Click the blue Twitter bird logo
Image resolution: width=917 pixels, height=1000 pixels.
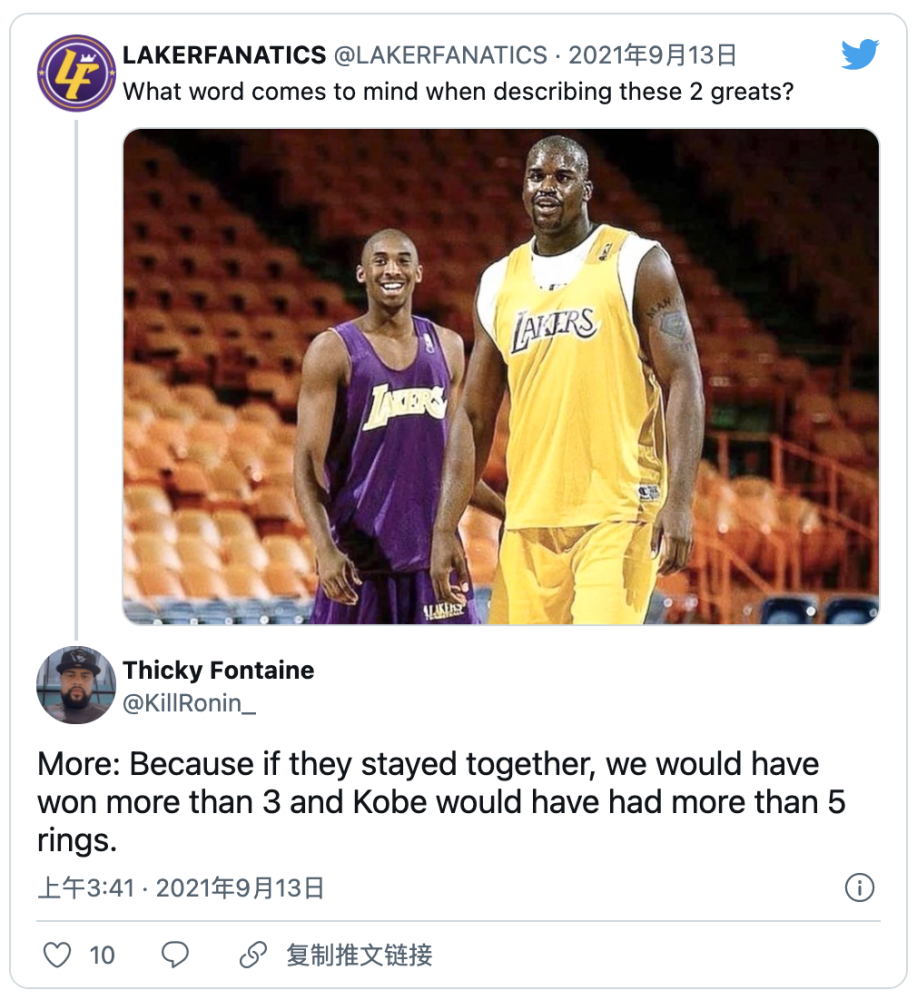coord(859,55)
